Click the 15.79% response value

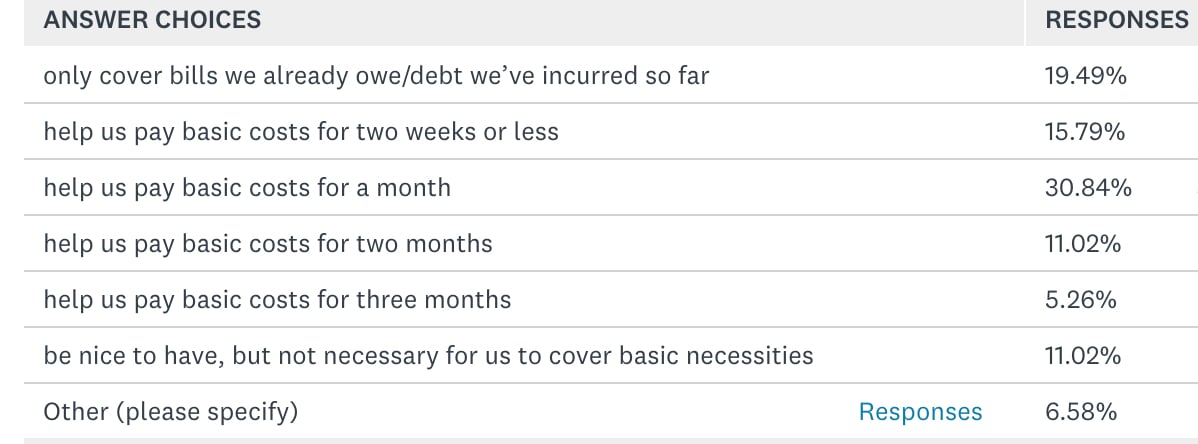(x=1084, y=131)
